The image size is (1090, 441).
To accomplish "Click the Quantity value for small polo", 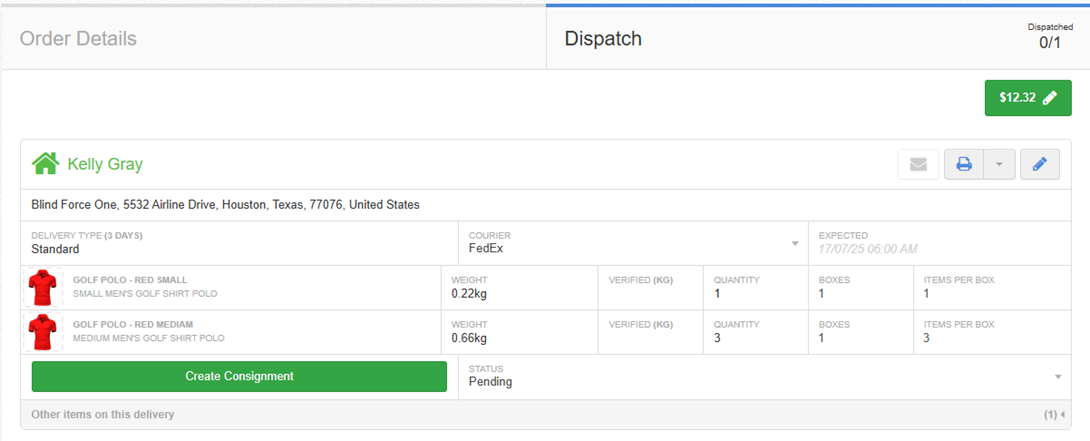I will 717,294.
